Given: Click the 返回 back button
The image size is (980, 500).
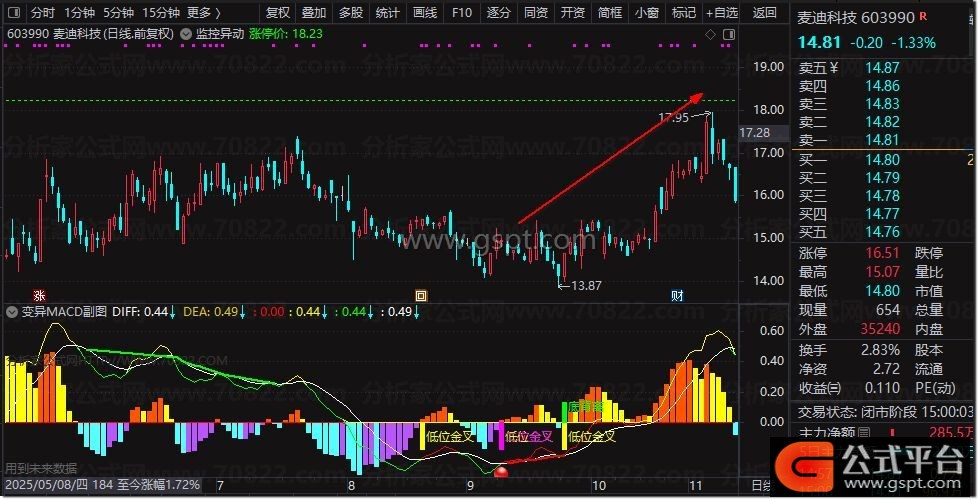Looking at the screenshot, I should point(764,13).
